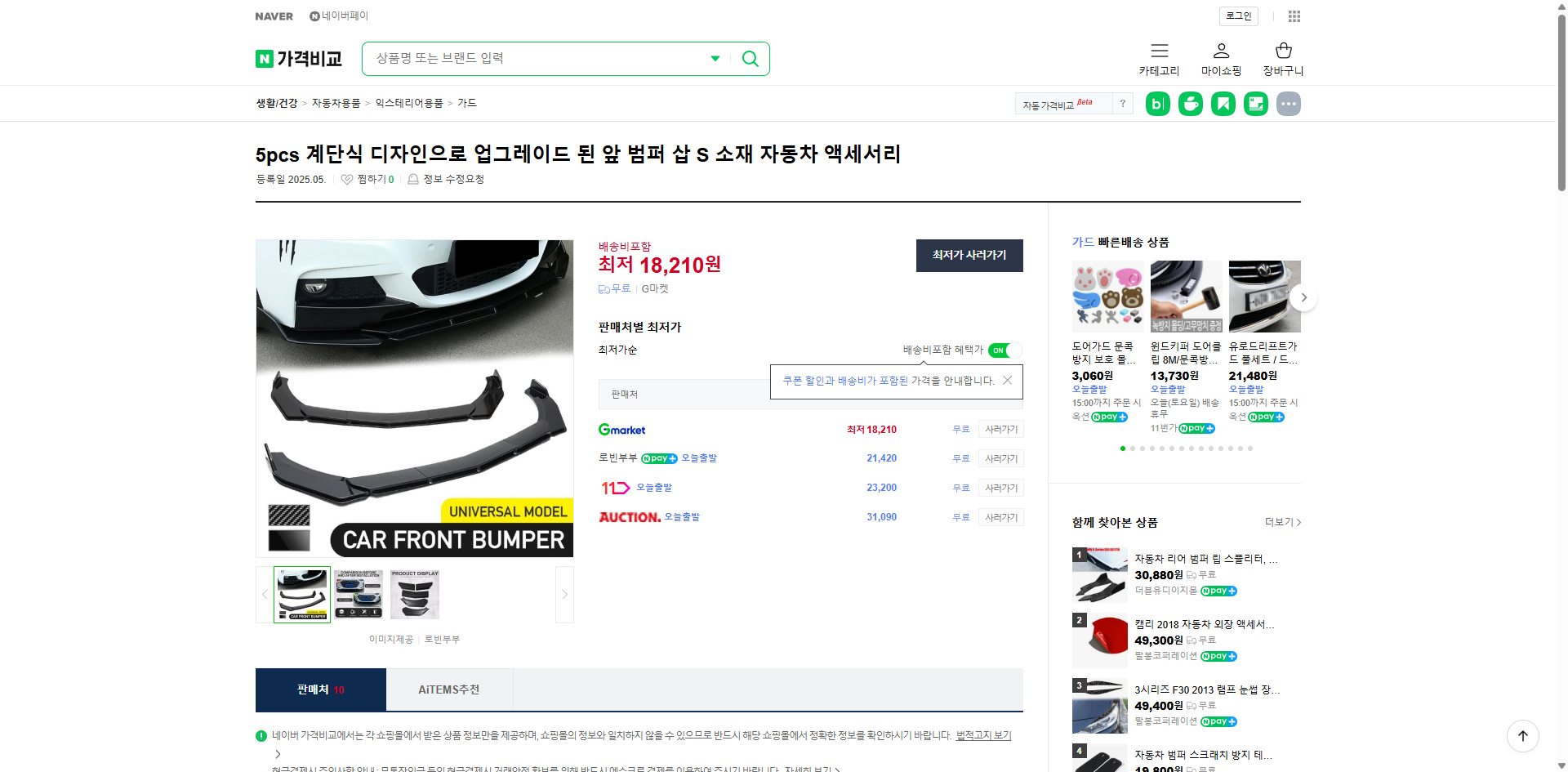Image resolution: width=1568 pixels, height=772 pixels.
Task: Click the 최저가 사러가기 button
Action: [x=969, y=256]
